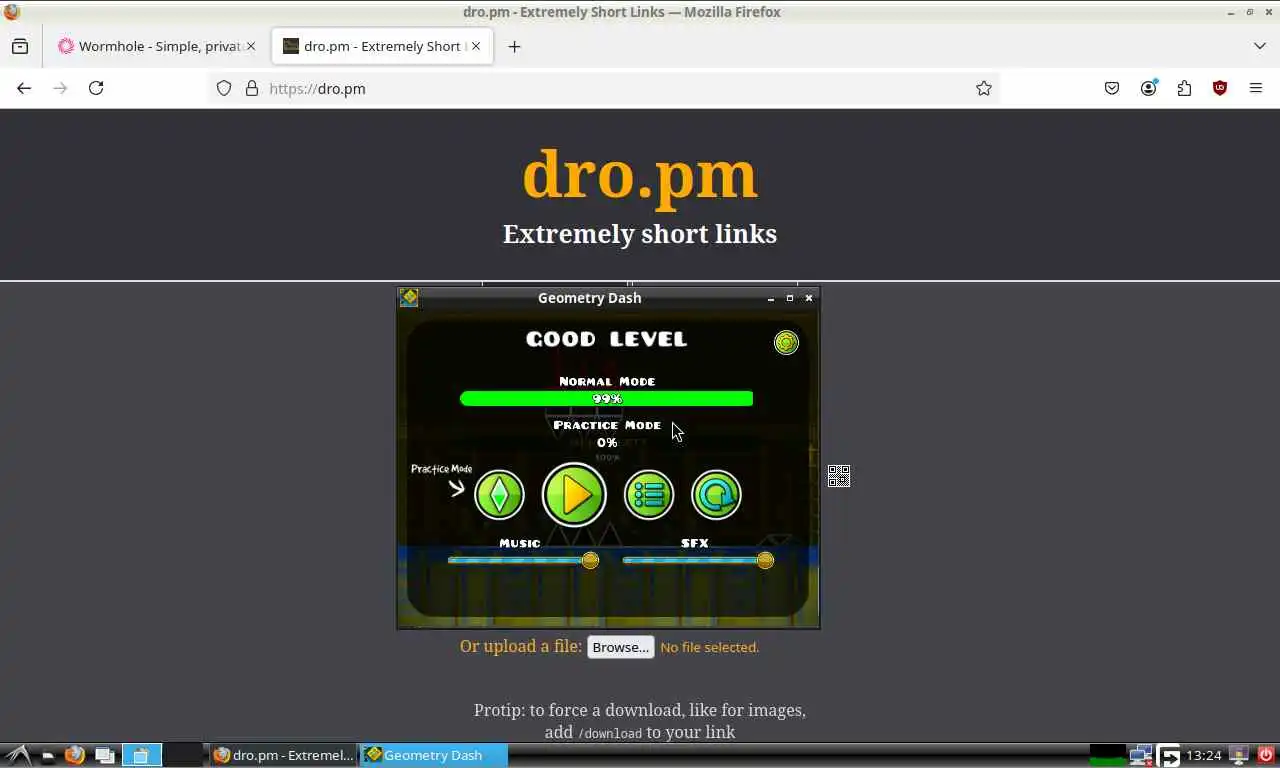Minimize the Geometry Dash window
The image size is (1280, 768).
point(771,298)
